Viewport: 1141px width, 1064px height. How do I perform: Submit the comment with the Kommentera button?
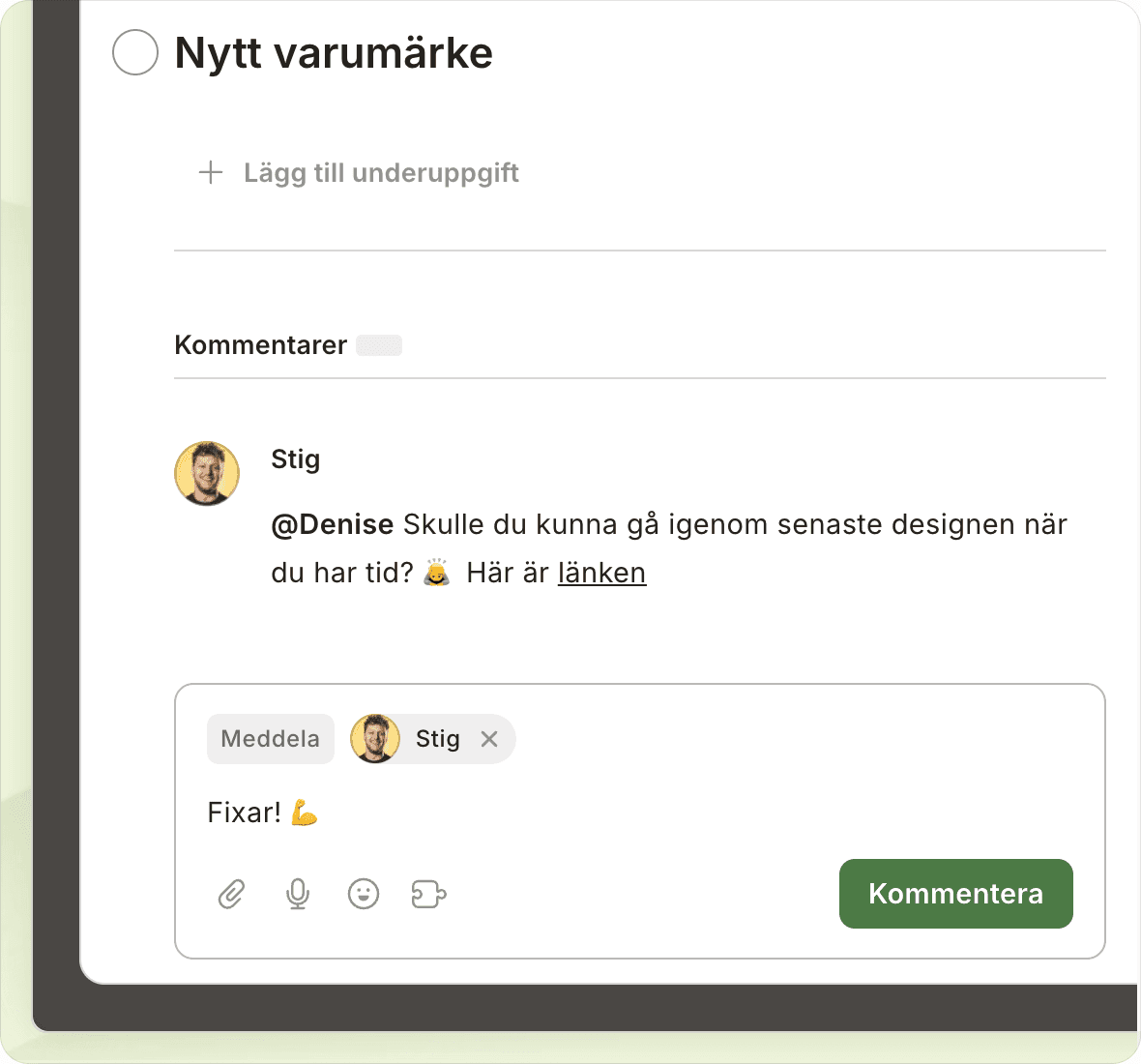point(955,894)
